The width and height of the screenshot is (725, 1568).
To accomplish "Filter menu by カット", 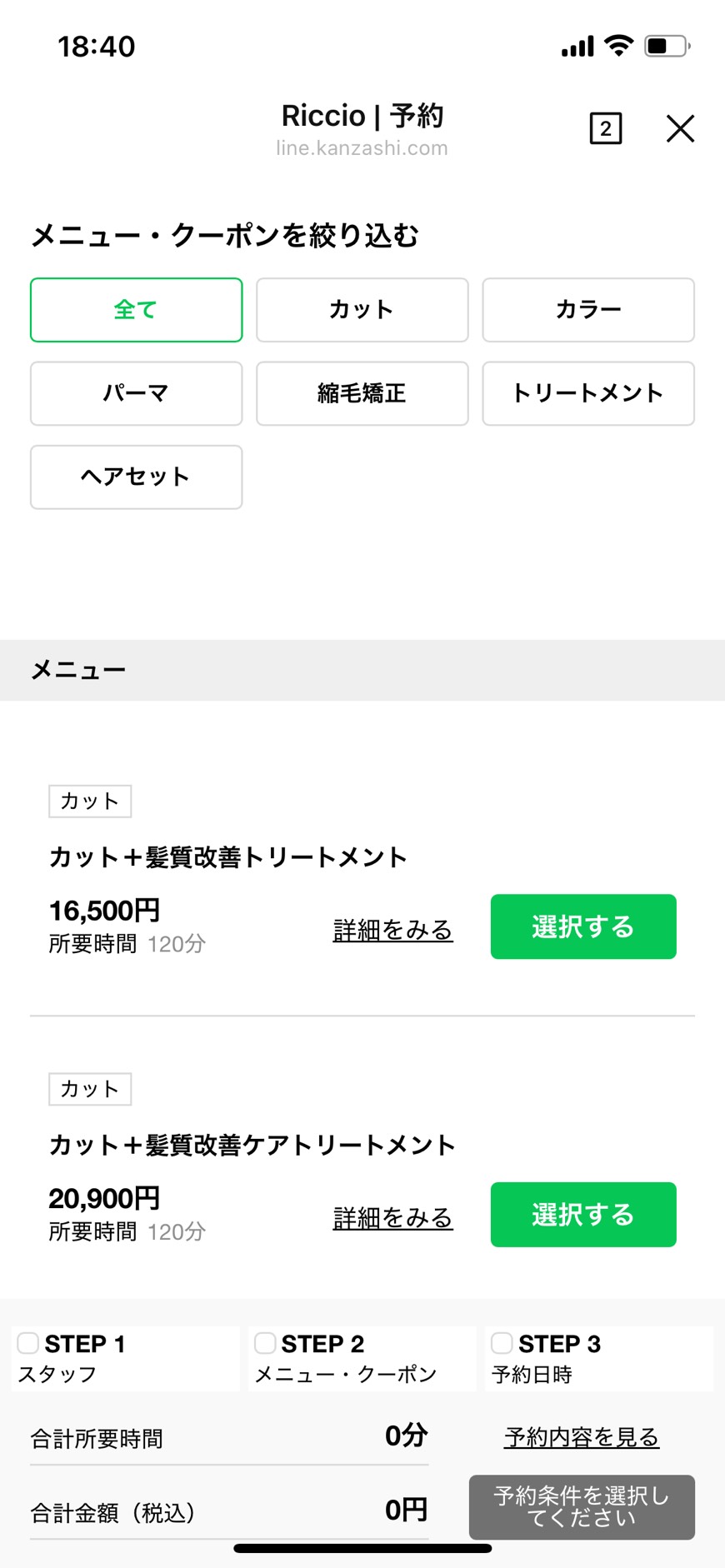I will point(362,310).
